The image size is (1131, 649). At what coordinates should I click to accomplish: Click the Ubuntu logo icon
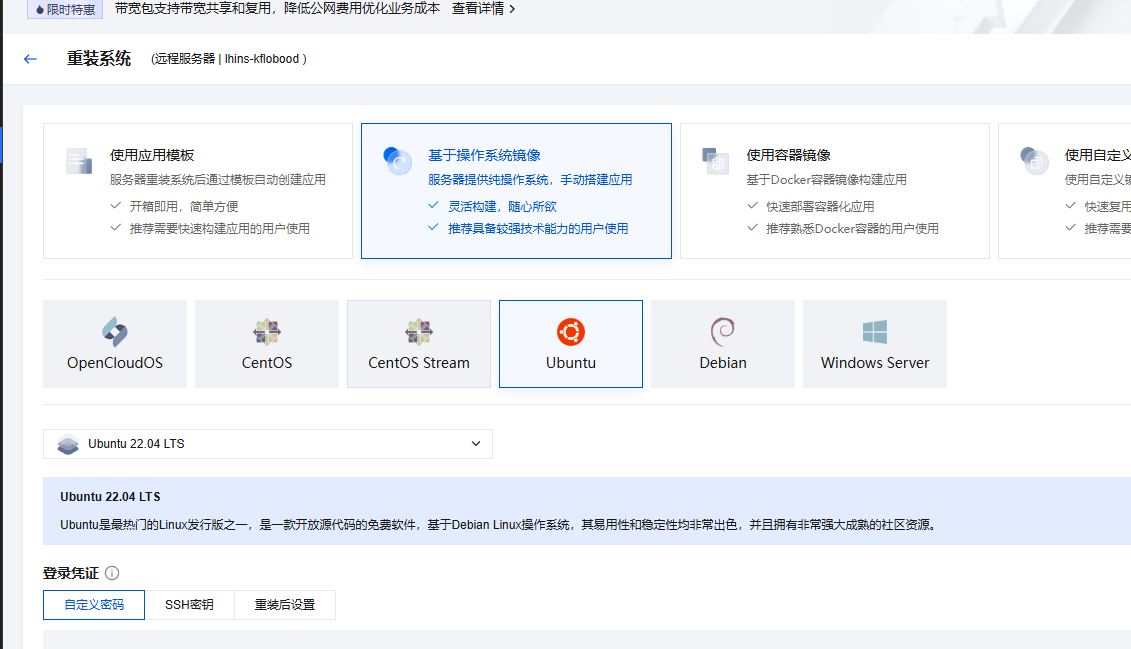(x=571, y=332)
